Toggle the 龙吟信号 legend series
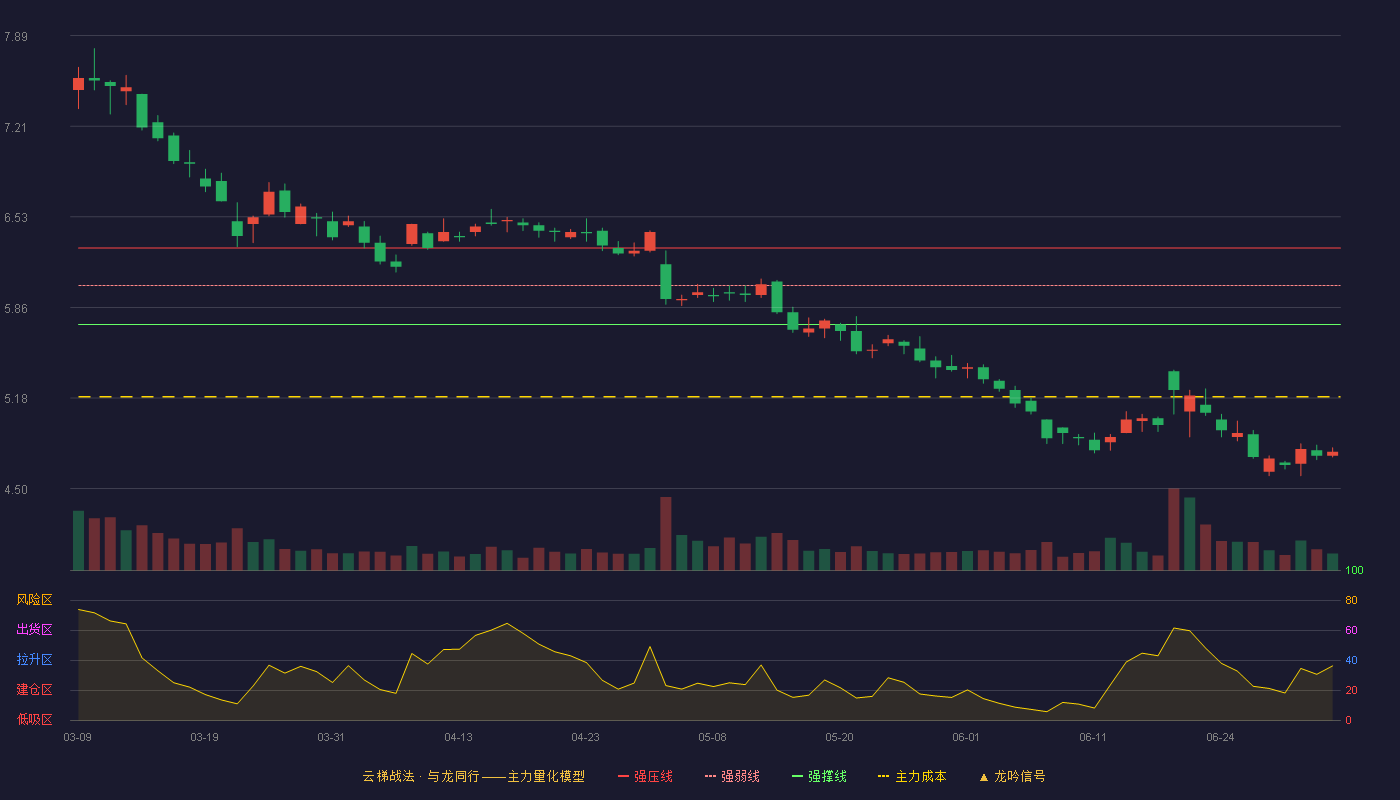 pyautogui.click(x=1012, y=776)
